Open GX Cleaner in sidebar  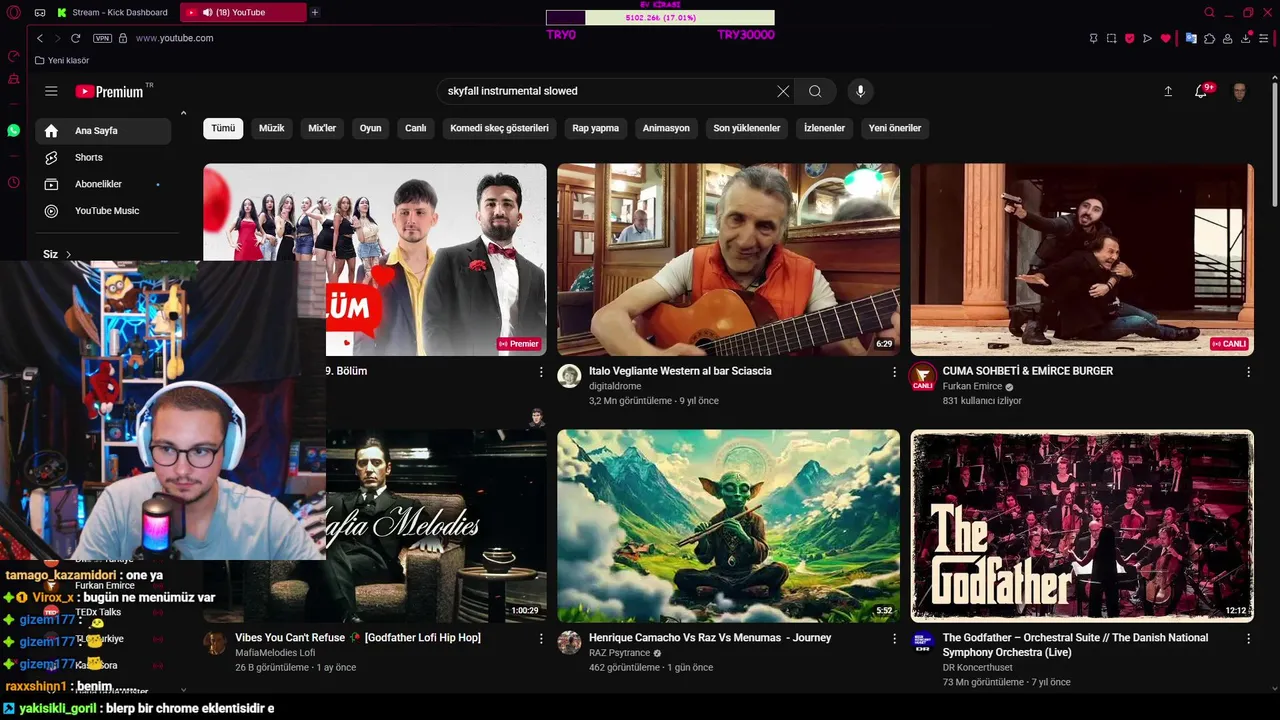click(x=14, y=79)
